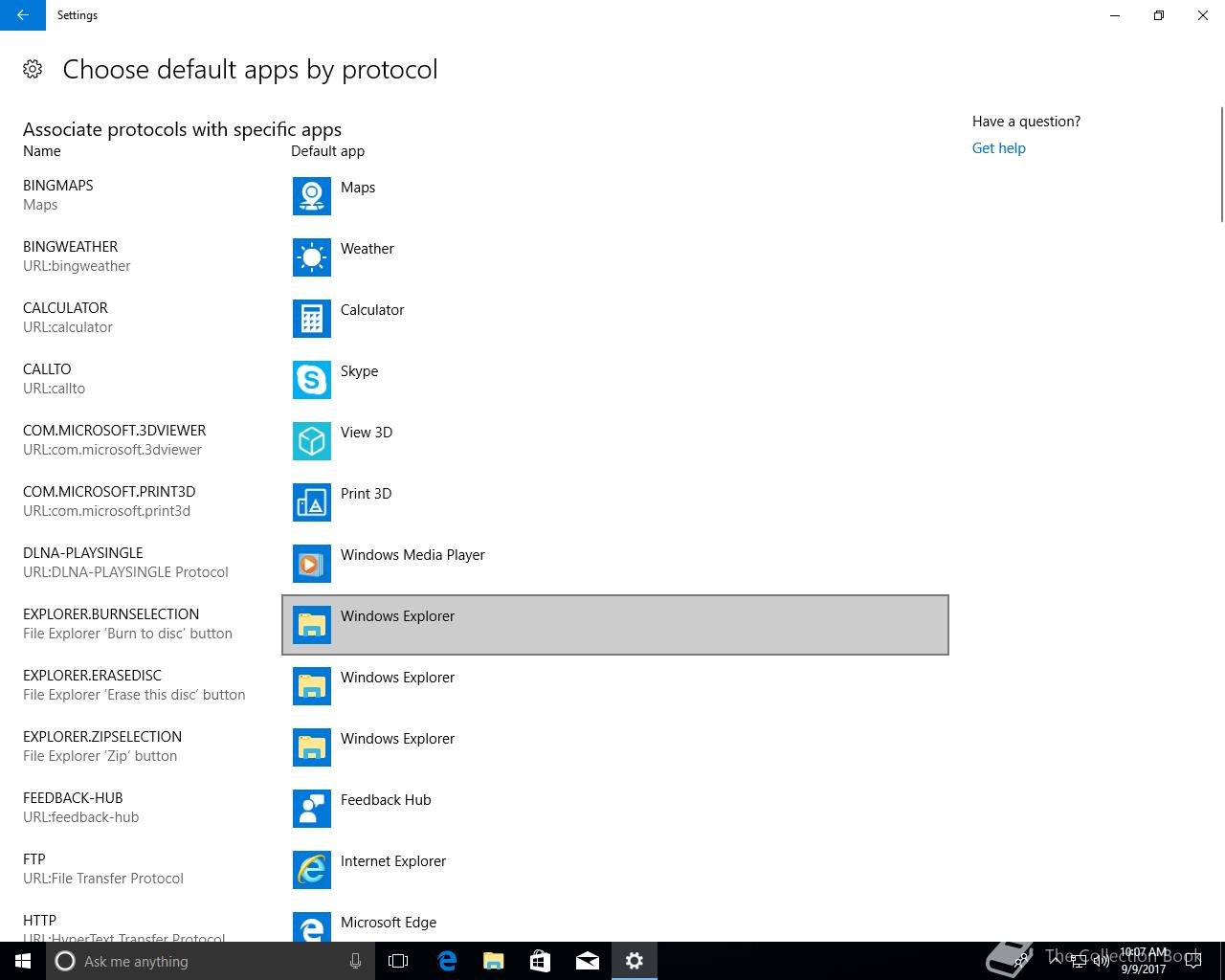Click the Get help link
Image resolution: width=1225 pixels, height=980 pixels.
pyautogui.click(x=998, y=148)
